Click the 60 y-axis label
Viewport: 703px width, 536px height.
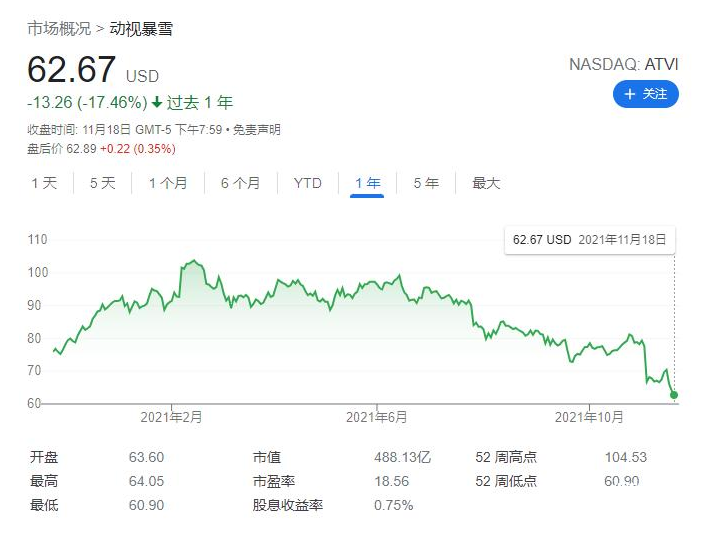pyautogui.click(x=34, y=403)
